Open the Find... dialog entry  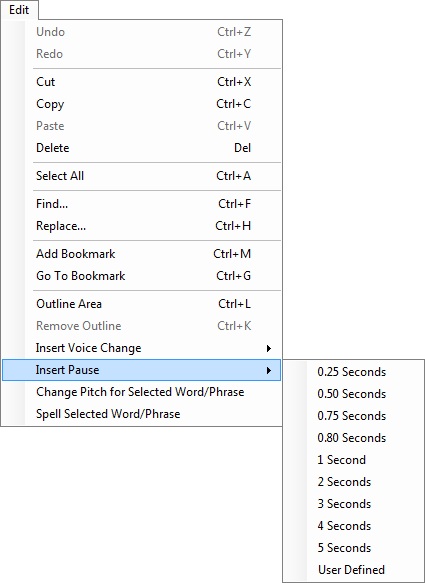141,204
